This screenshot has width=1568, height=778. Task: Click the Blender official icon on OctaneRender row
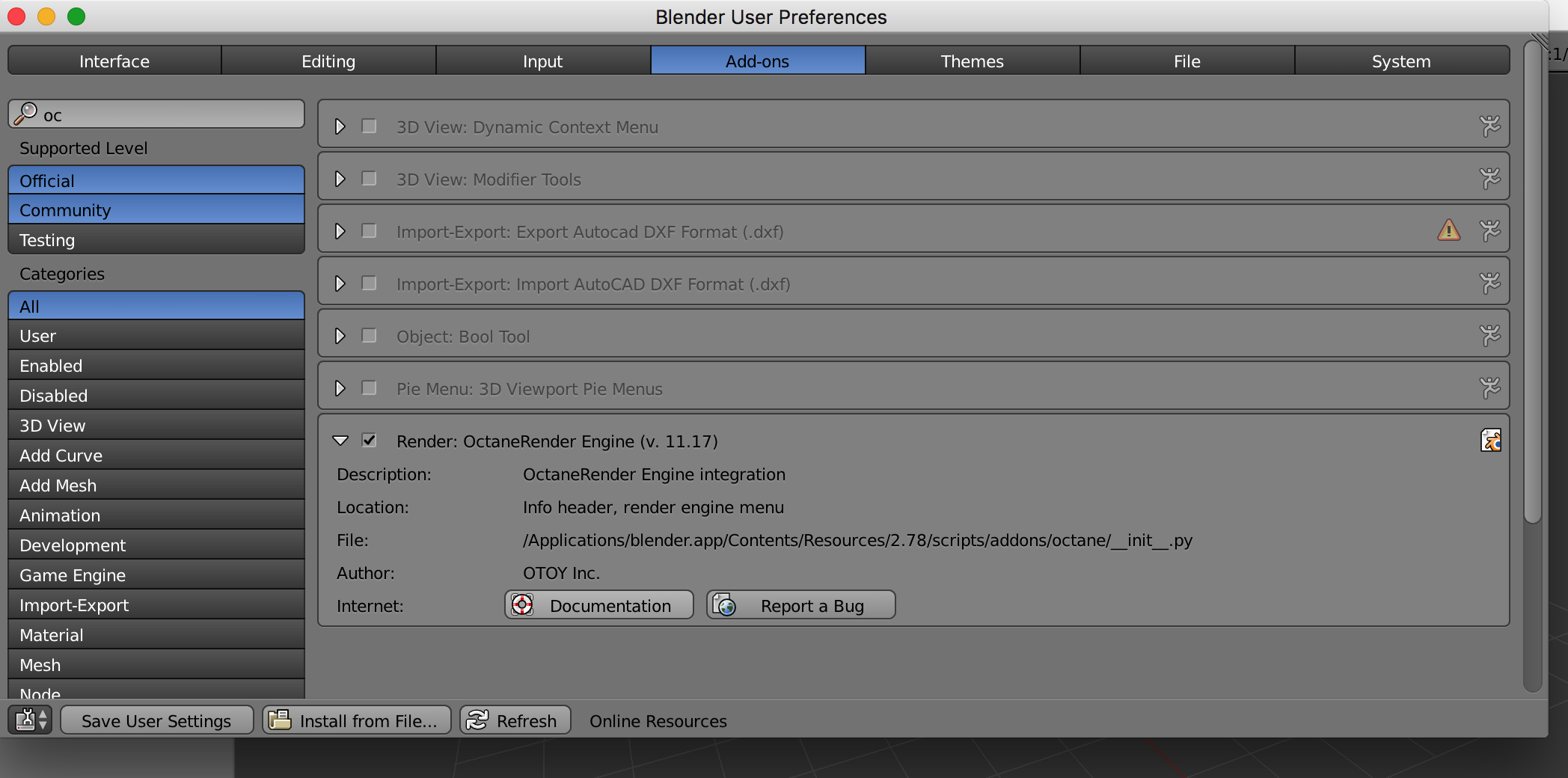pos(1490,440)
